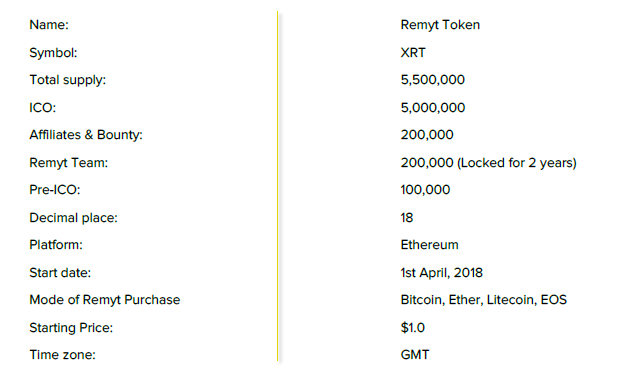Select the XRT symbol value
Image resolution: width=624 pixels, height=379 pixels.
[413, 53]
